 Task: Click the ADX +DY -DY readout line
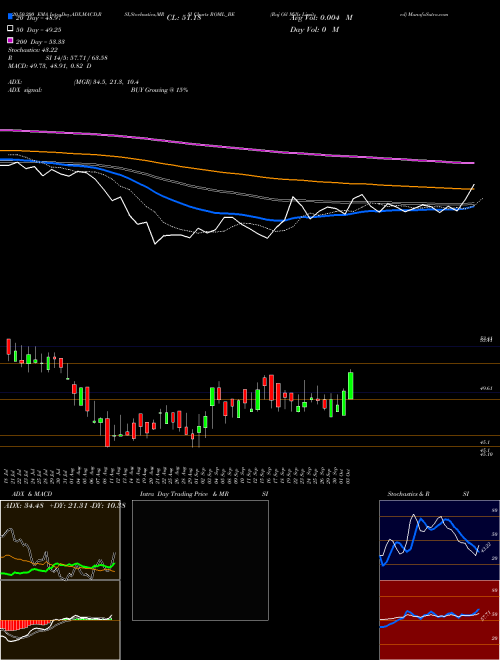64,506
